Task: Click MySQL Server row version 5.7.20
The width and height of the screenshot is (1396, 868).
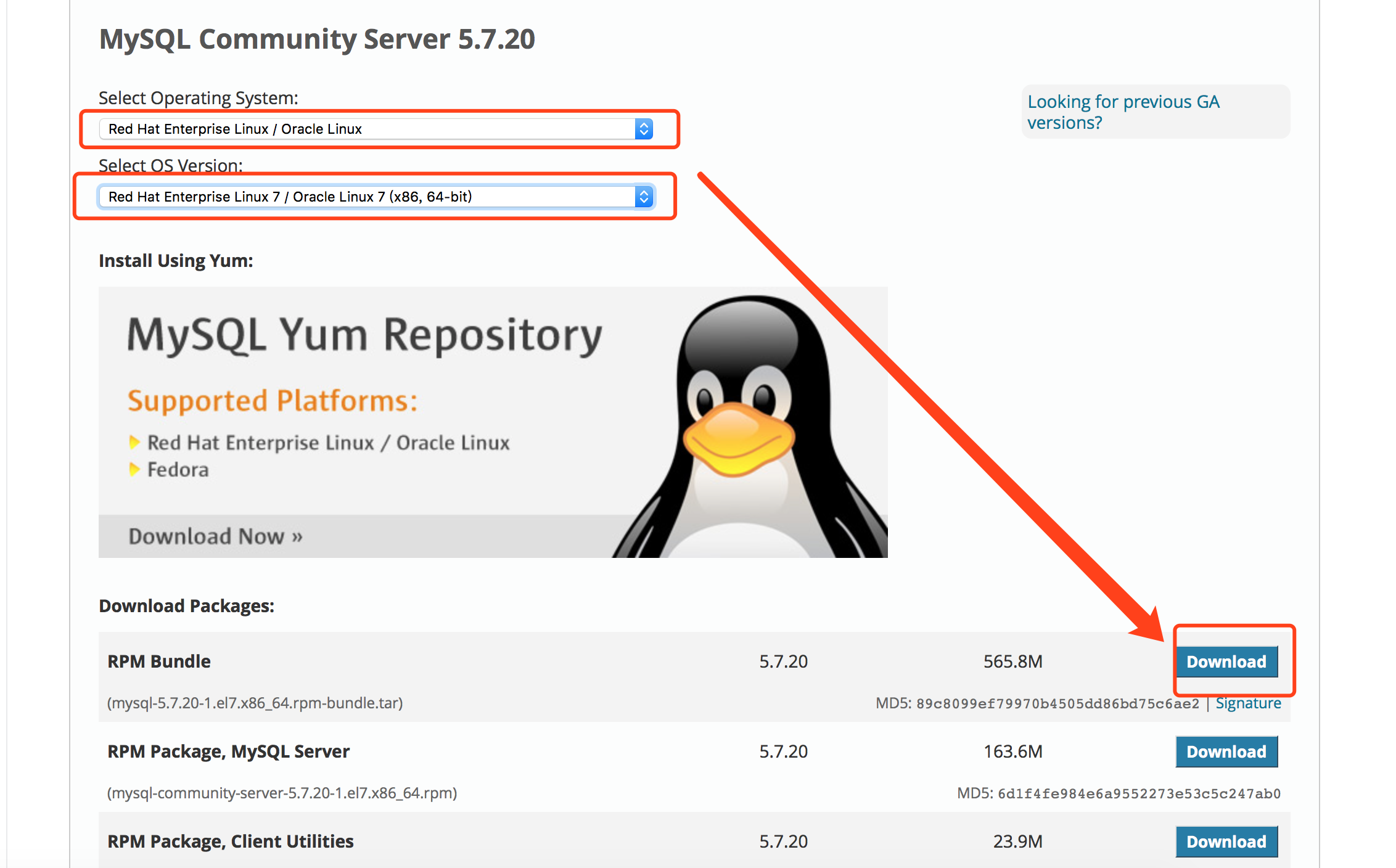Action: coord(783,751)
